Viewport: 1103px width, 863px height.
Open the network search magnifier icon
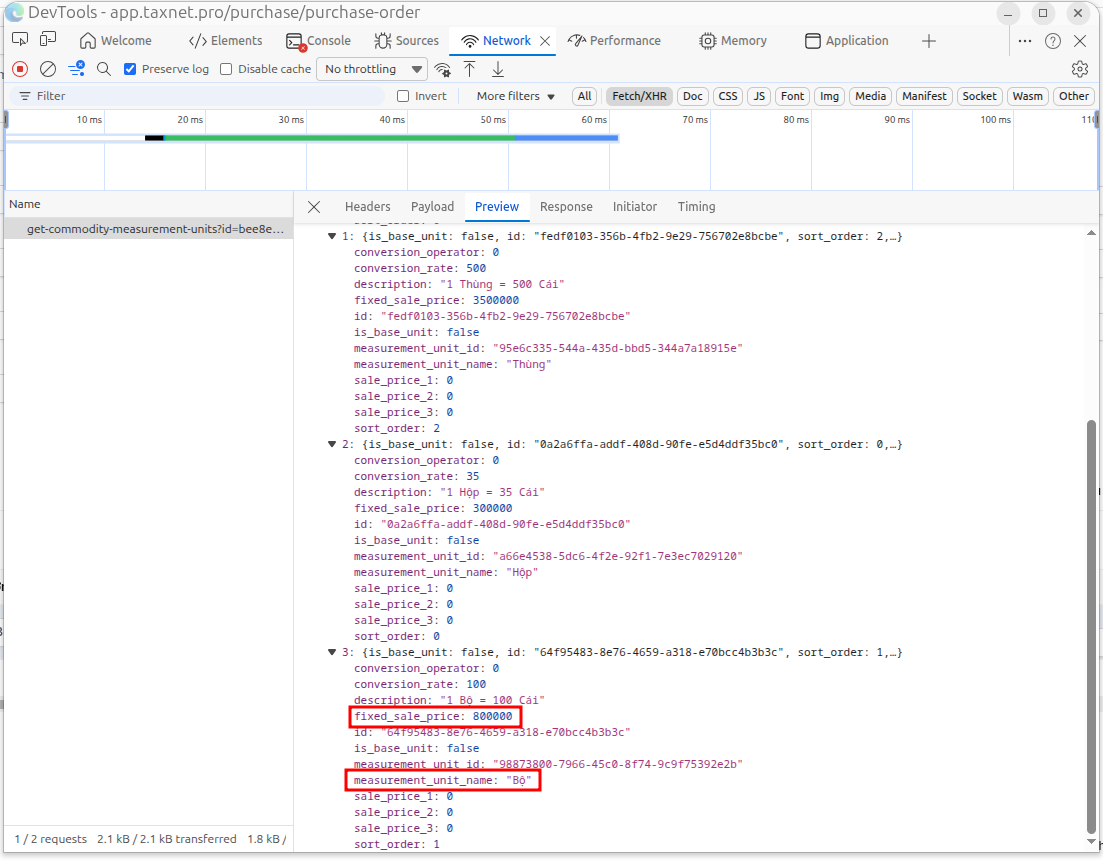point(103,69)
